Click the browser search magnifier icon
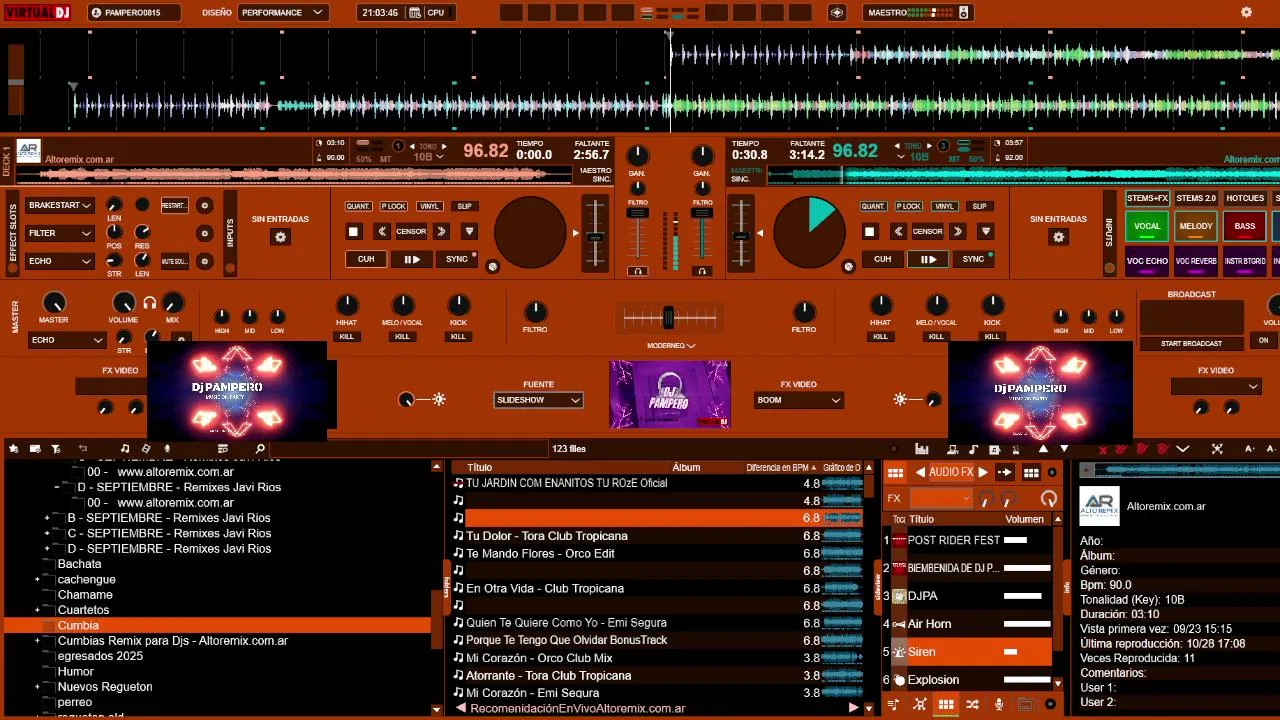The height and width of the screenshot is (720, 1280). (x=260, y=449)
